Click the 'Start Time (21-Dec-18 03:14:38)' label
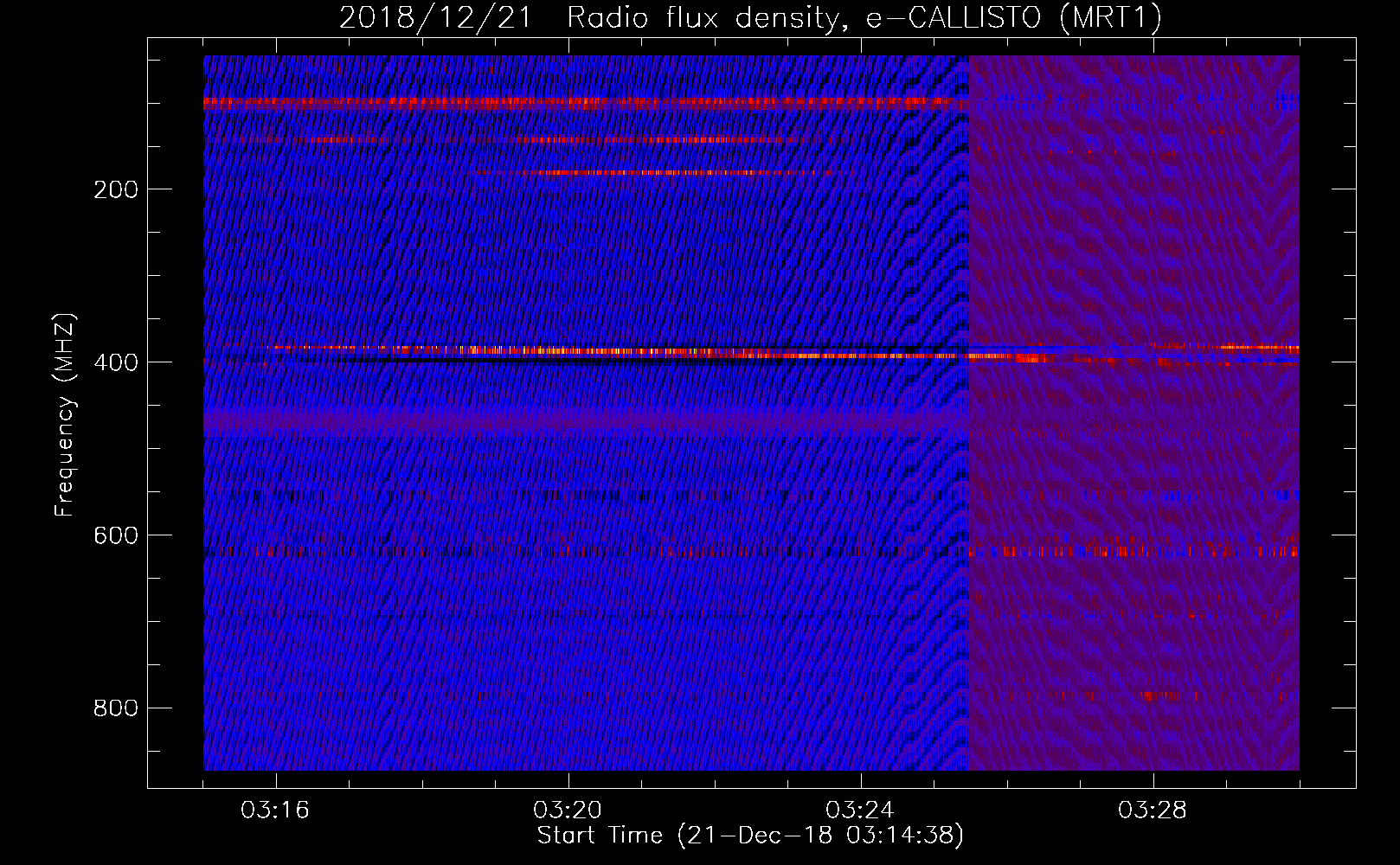This screenshot has height=865, width=1400. coord(750,836)
